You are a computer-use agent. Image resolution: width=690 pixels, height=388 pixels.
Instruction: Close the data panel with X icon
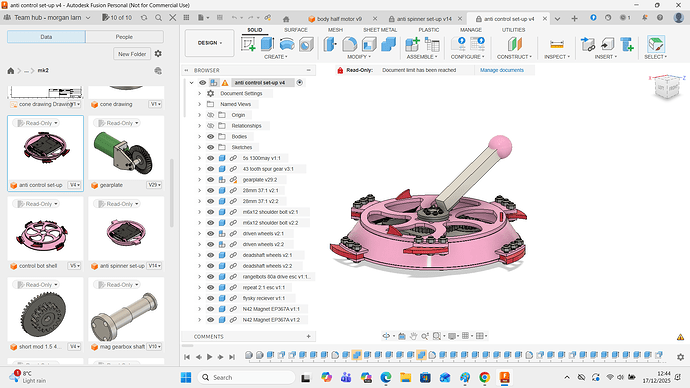pyautogui.click(x=173, y=18)
